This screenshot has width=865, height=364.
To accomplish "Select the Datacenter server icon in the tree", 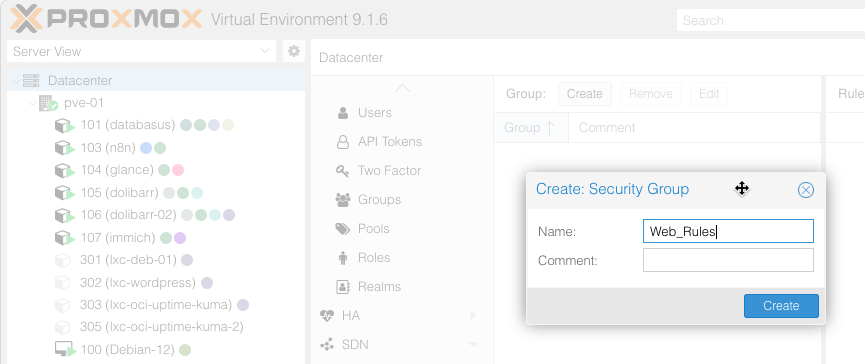I will tap(31, 81).
